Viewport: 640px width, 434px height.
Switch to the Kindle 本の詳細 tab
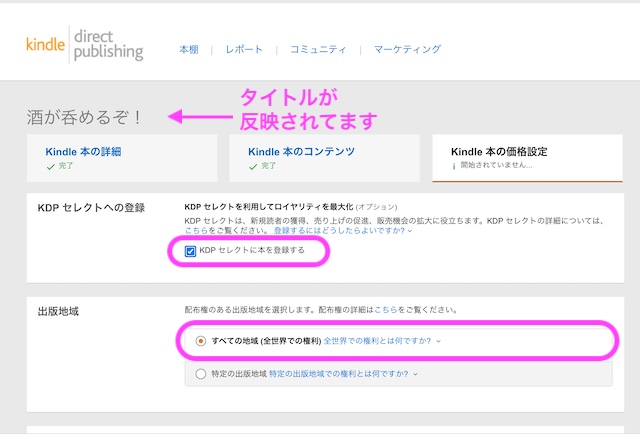click(83, 152)
